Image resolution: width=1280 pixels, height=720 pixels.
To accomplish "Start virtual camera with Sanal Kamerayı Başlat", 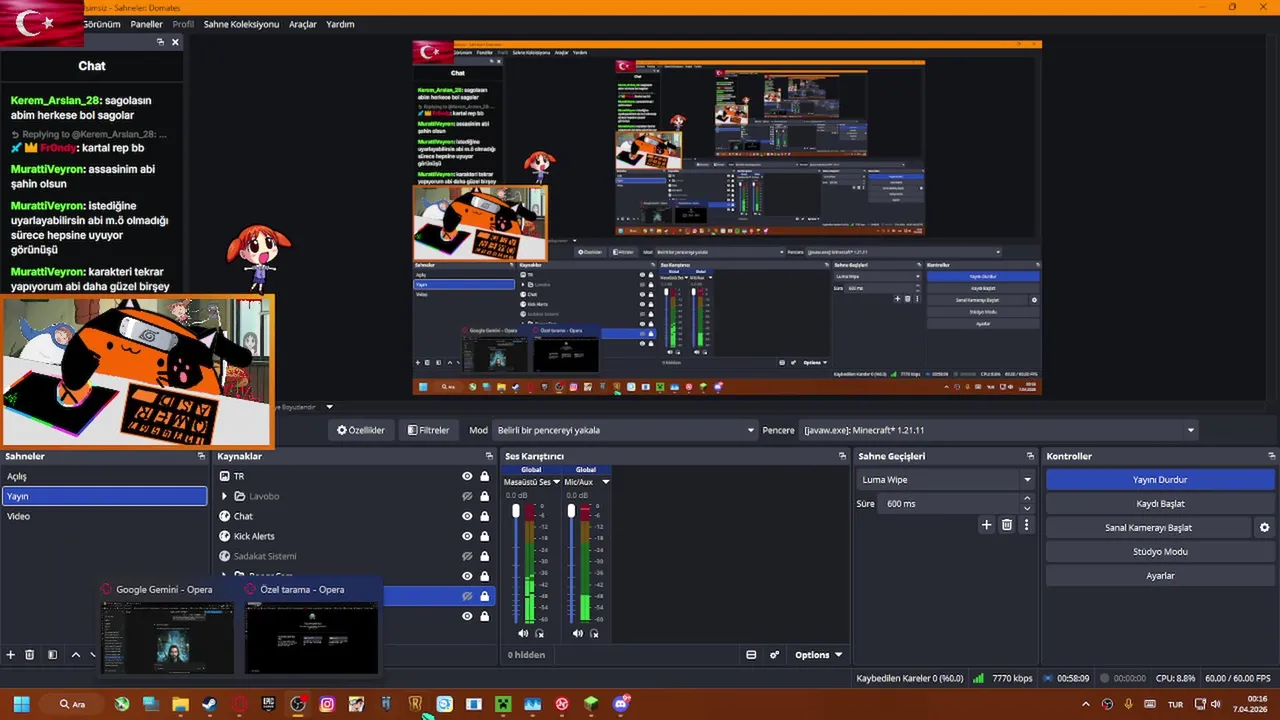I will tap(1148, 528).
